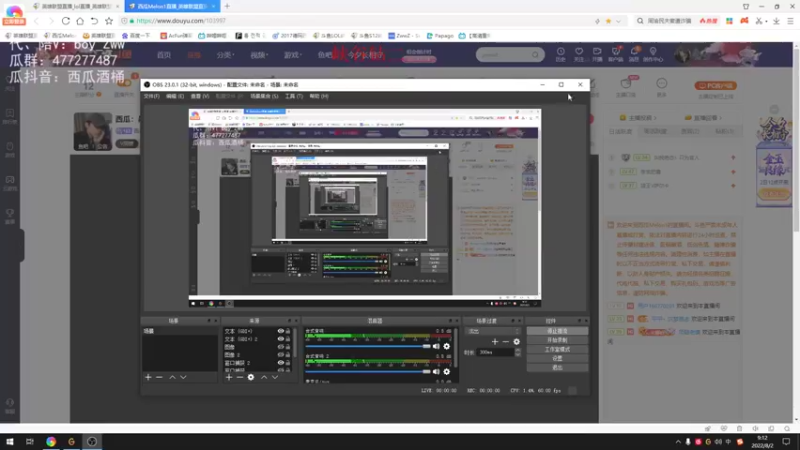800x450 pixels.
Task: Remove the scene transition with the minus icon
Action: pyautogui.click(x=506, y=342)
